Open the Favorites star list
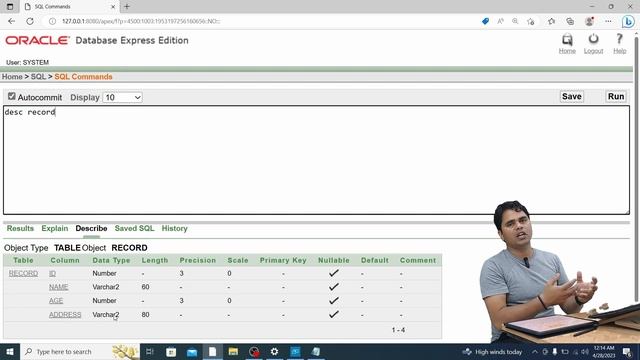Viewport: 640px width, 360px height. coord(551,21)
